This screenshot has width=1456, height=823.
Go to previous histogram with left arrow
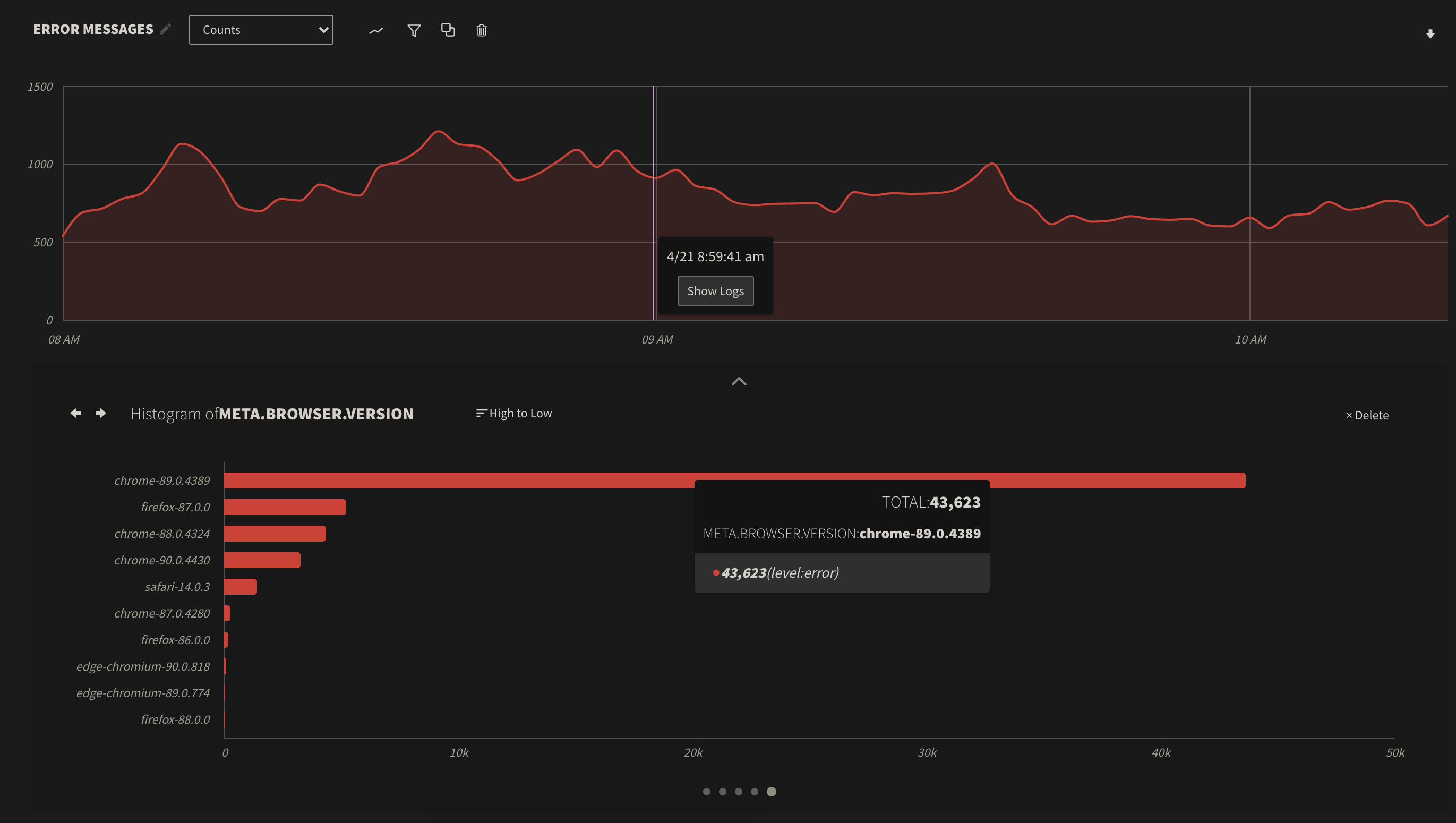(76, 413)
